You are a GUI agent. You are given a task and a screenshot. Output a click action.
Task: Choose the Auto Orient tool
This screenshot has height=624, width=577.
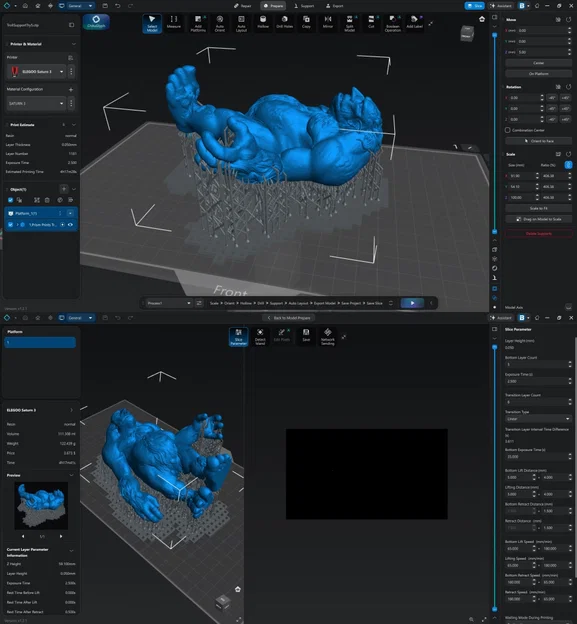[220, 23]
